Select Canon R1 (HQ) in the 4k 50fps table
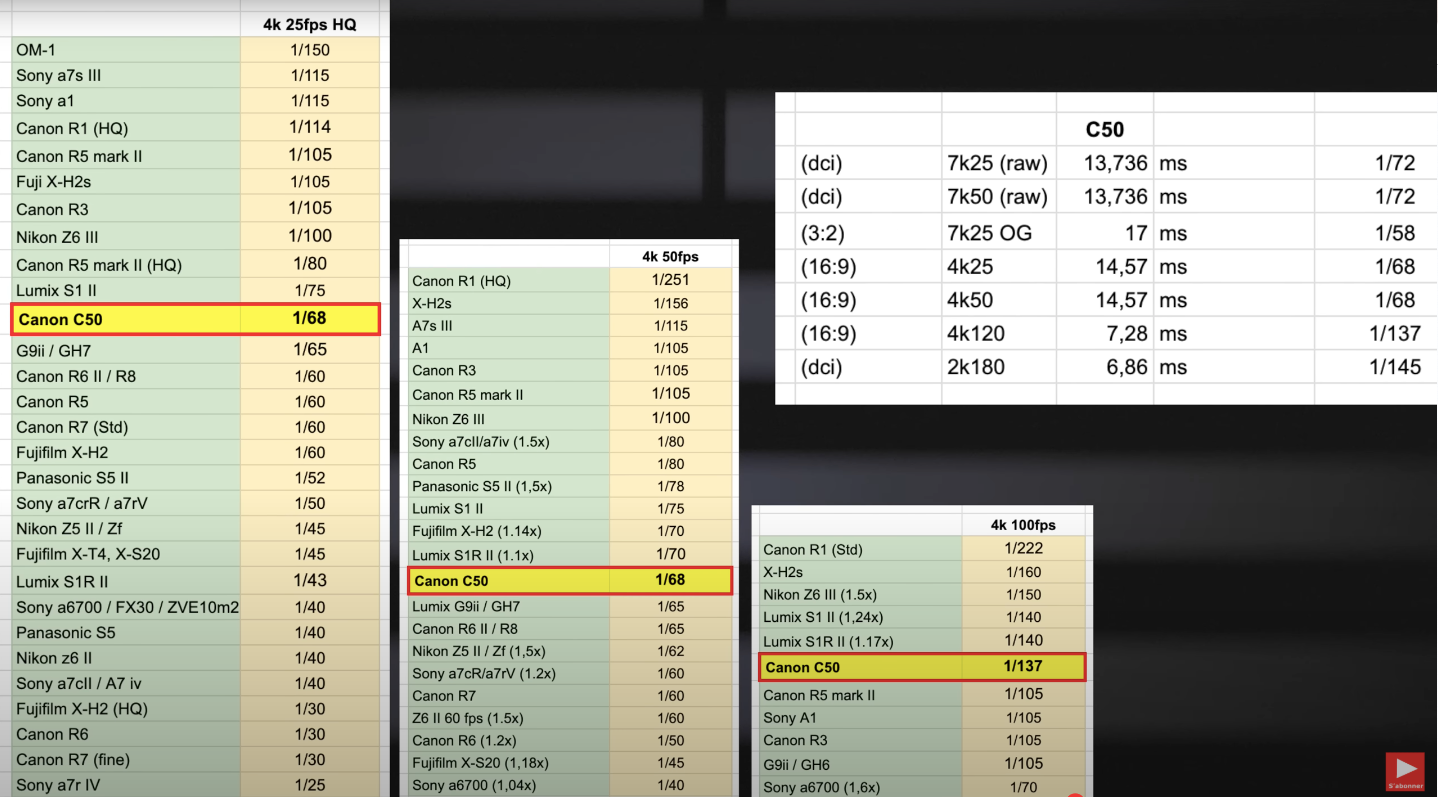The width and height of the screenshot is (1438, 797). [461, 281]
